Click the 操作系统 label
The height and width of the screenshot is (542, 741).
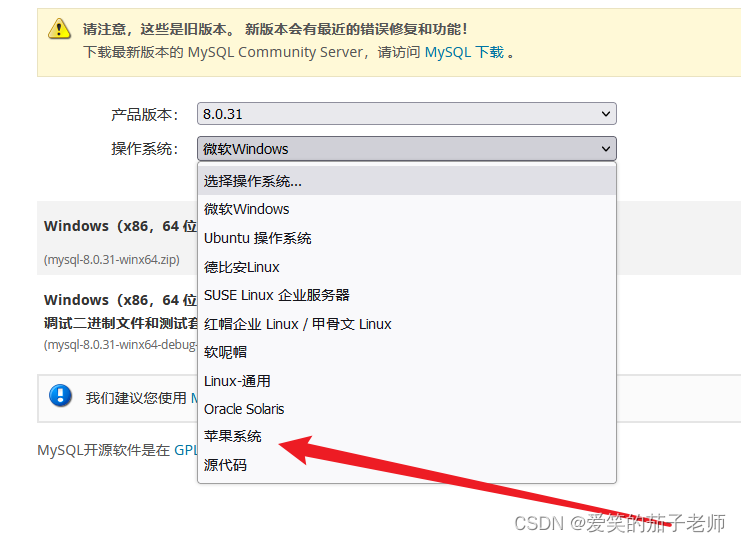pos(144,149)
